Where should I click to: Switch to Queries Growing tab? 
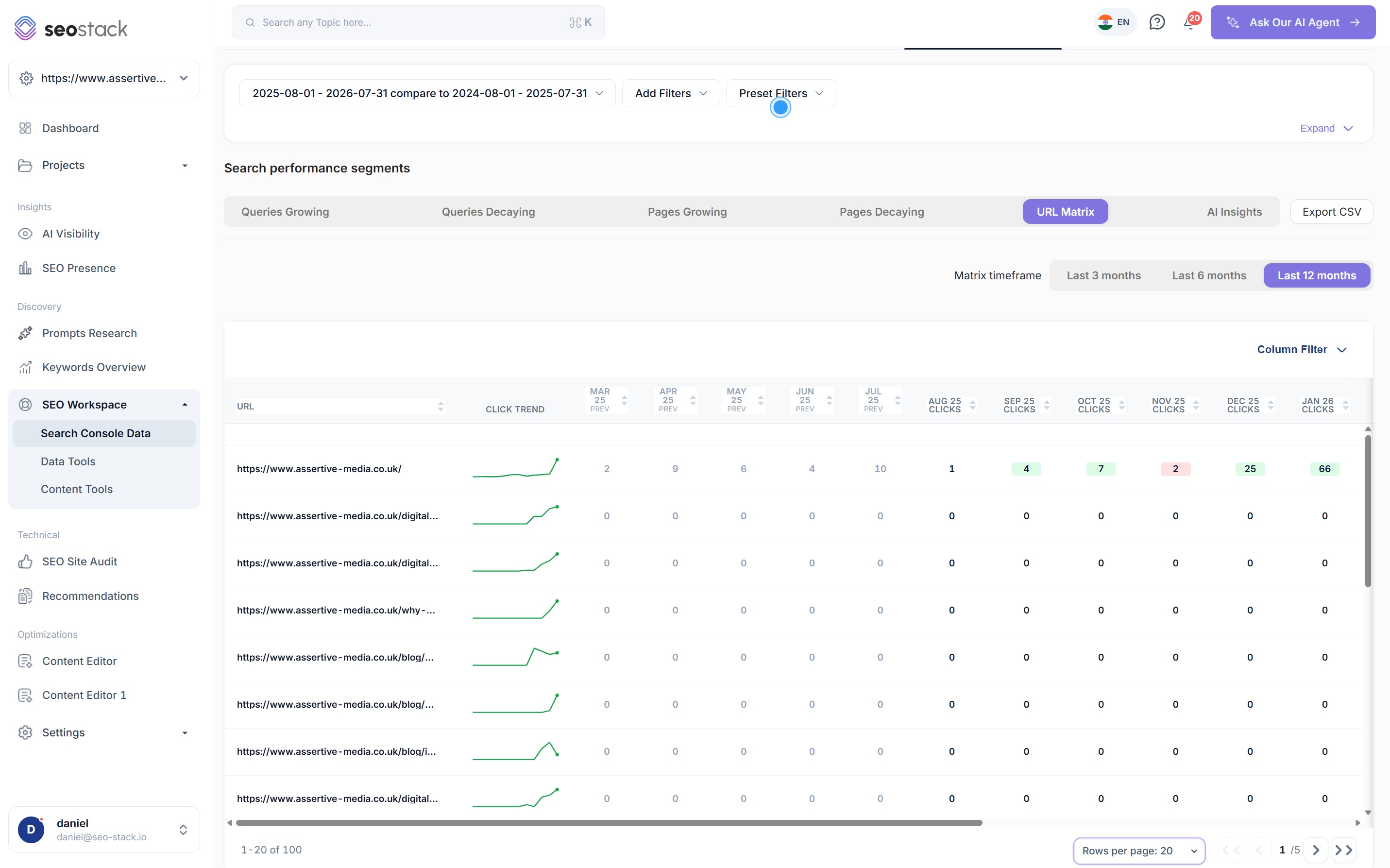(285, 212)
